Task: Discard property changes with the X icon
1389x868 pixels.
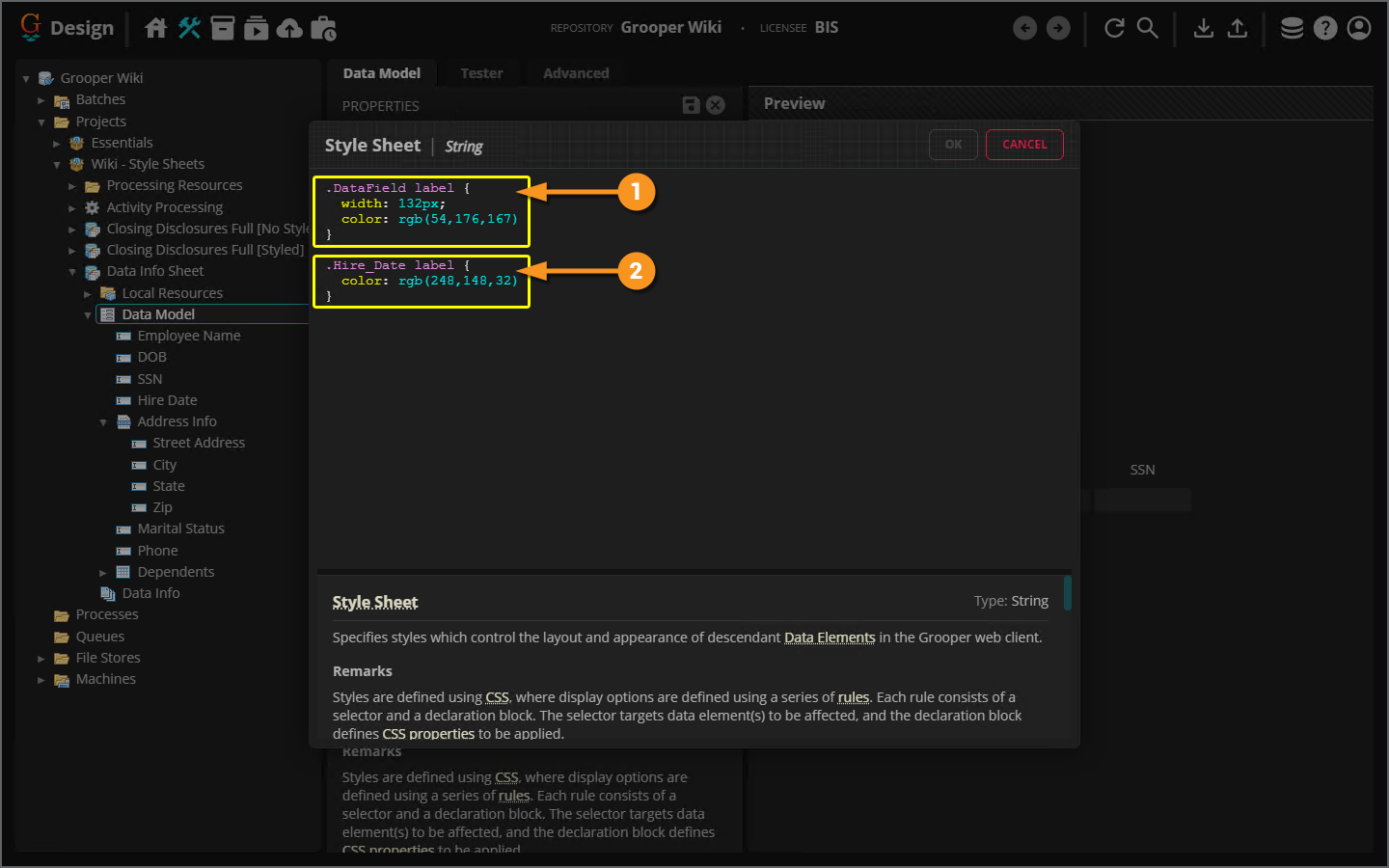Action: tap(716, 105)
